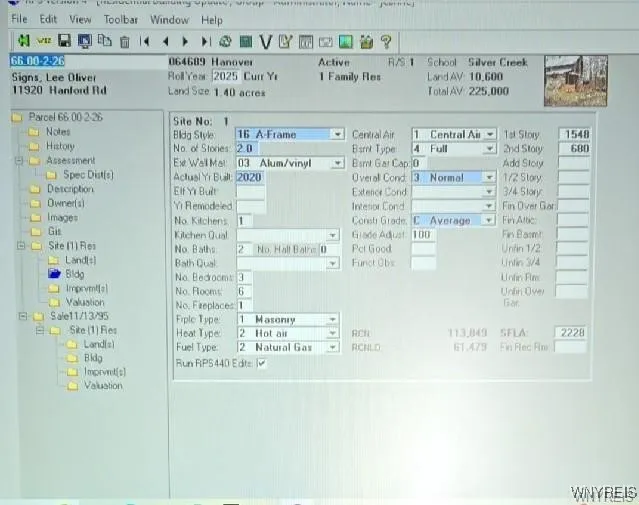Click the Save floppy disk icon

coord(64,41)
